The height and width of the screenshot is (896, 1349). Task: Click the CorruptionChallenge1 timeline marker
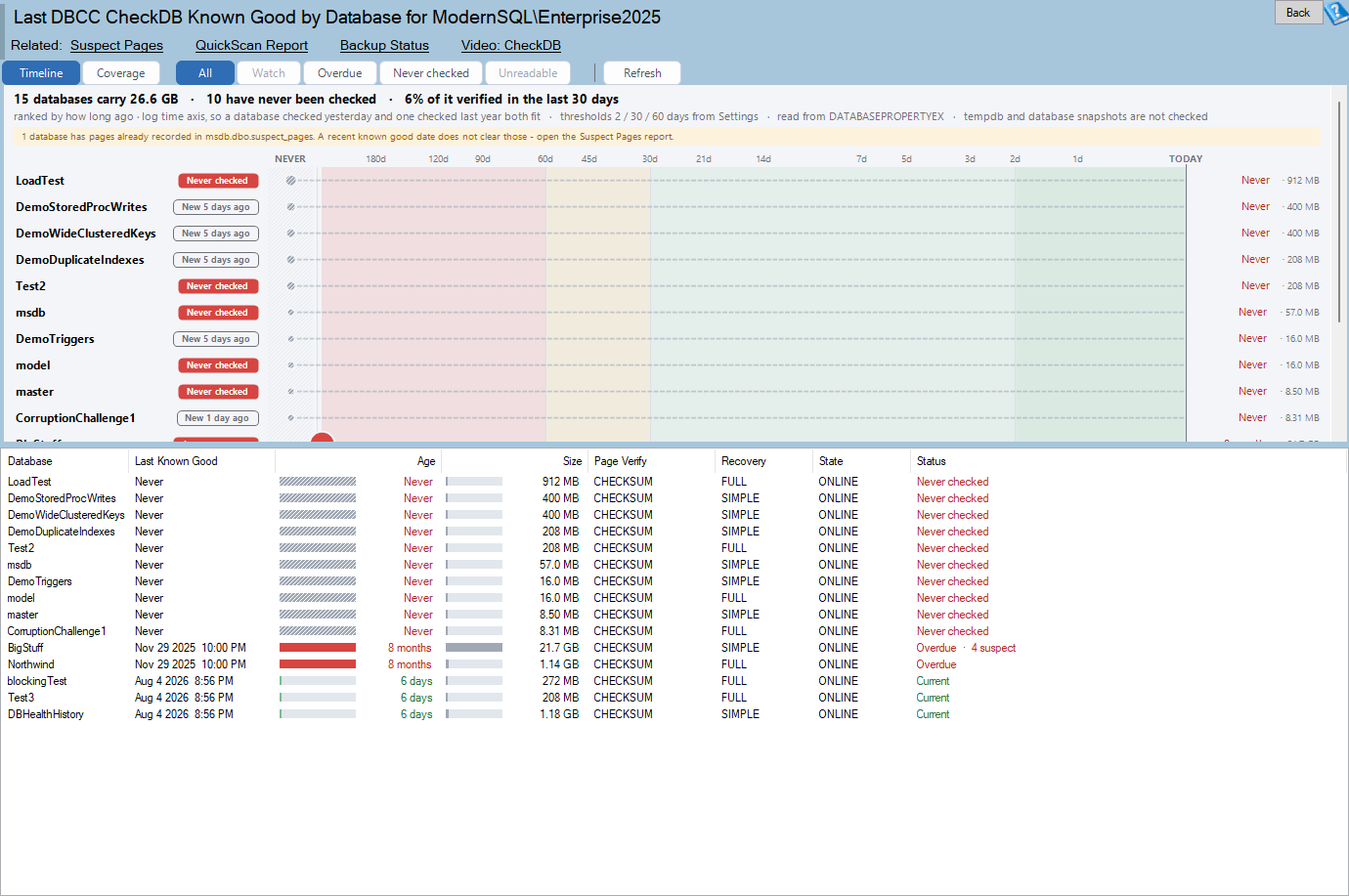pos(290,418)
